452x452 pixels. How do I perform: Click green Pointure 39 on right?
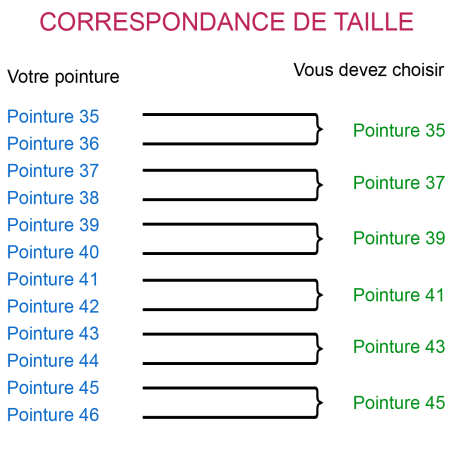(399, 238)
